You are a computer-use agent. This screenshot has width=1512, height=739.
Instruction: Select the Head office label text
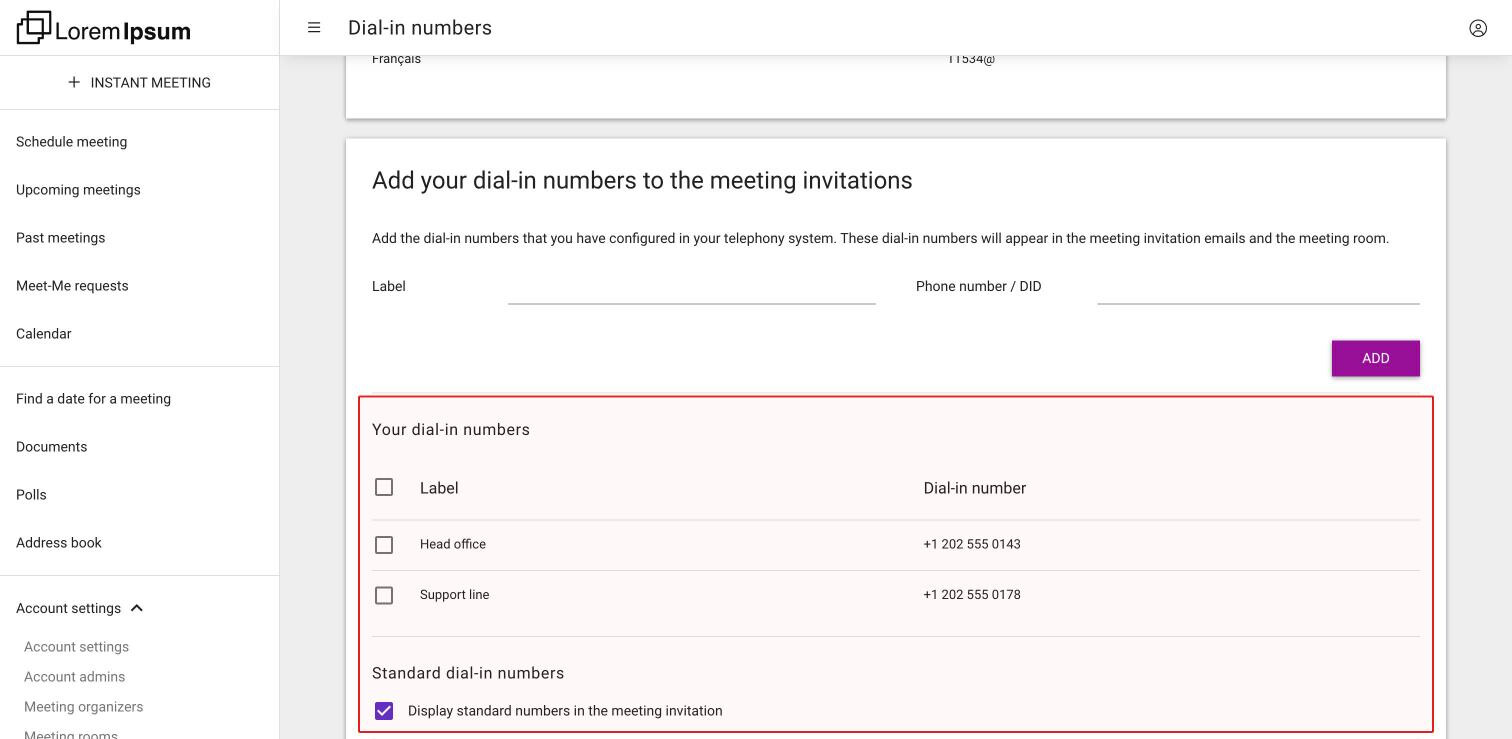click(x=453, y=544)
